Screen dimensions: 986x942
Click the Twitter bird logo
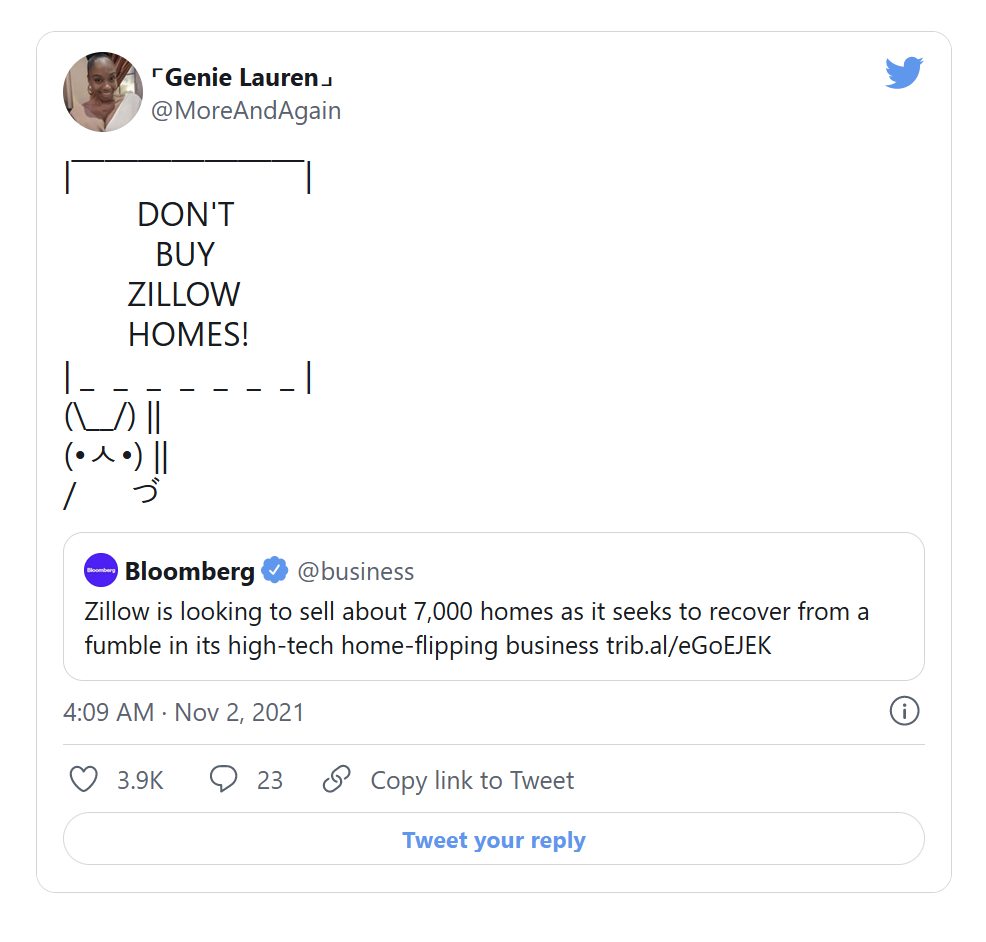[x=903, y=73]
